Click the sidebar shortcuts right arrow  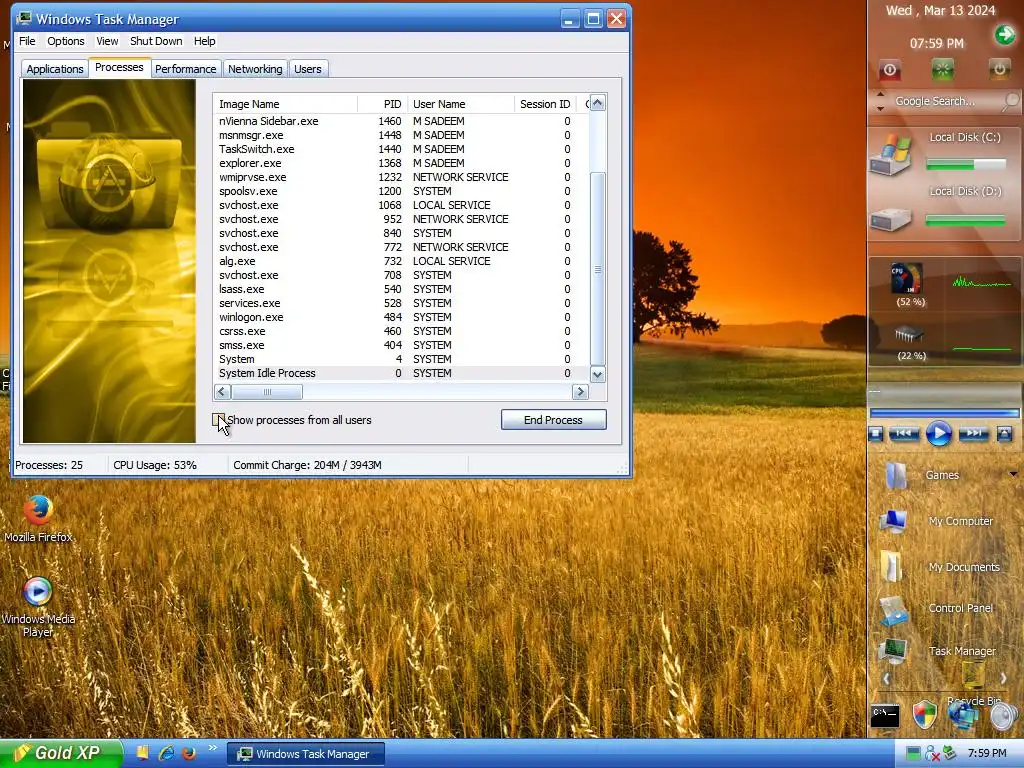click(x=1003, y=679)
